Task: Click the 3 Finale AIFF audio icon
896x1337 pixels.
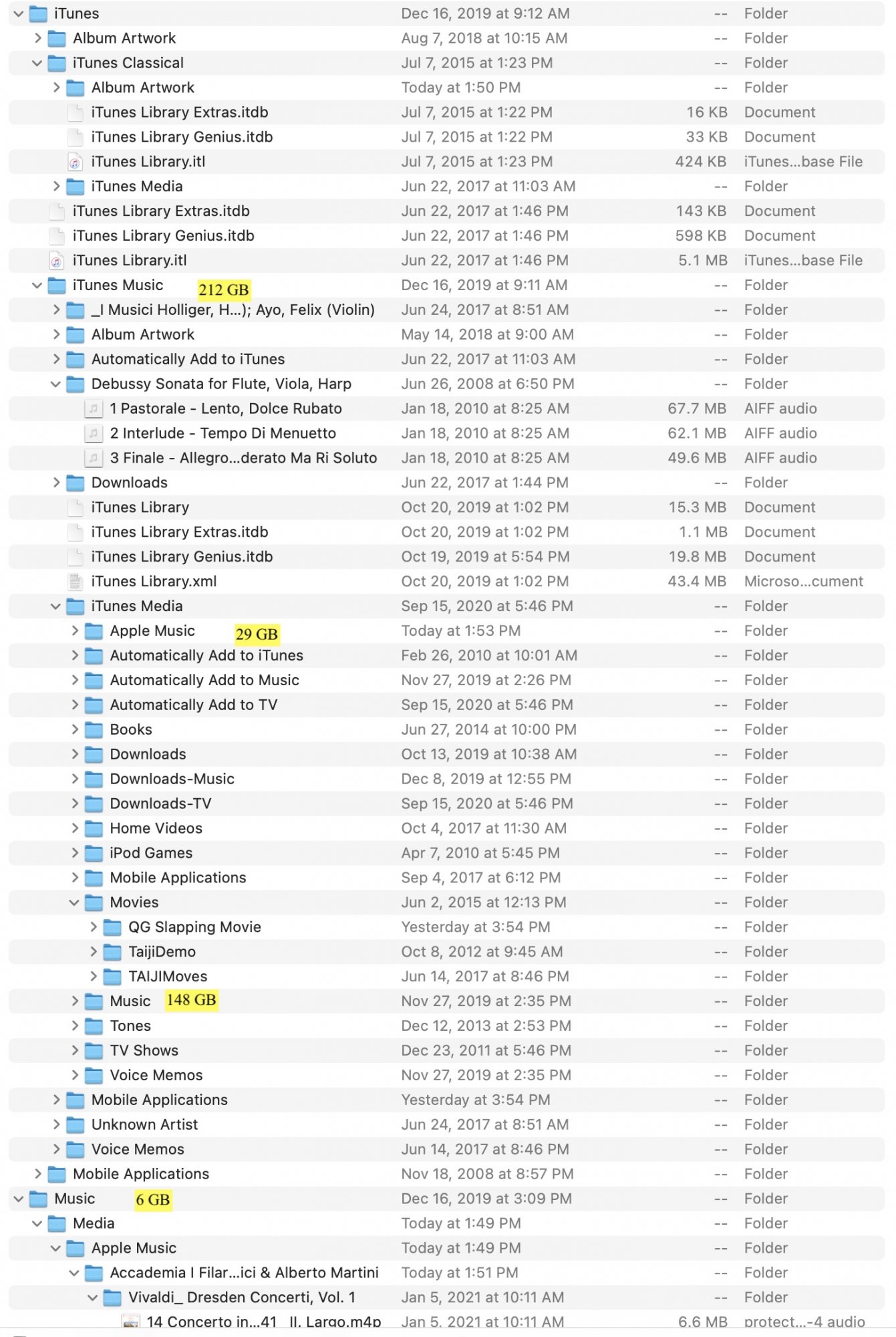Action: (94, 458)
